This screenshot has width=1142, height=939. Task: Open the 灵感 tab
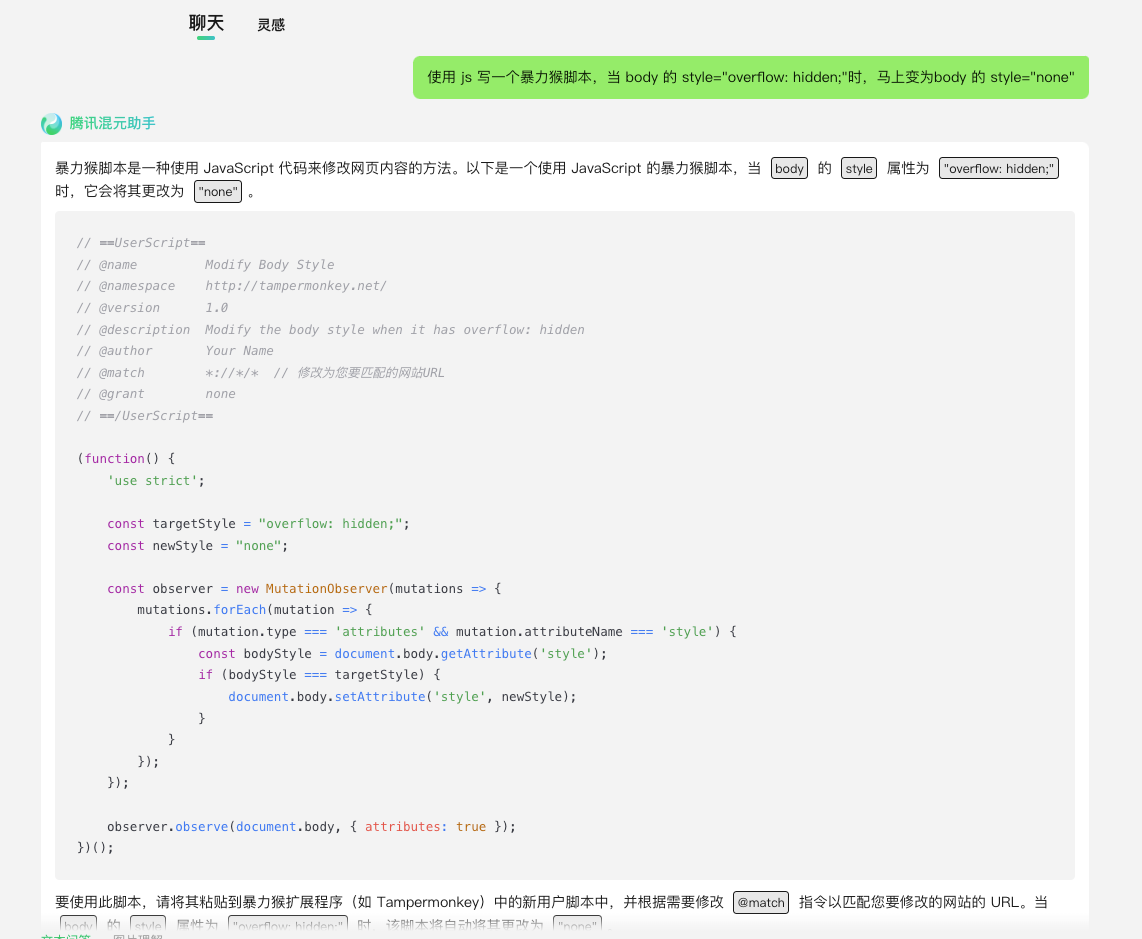(271, 25)
